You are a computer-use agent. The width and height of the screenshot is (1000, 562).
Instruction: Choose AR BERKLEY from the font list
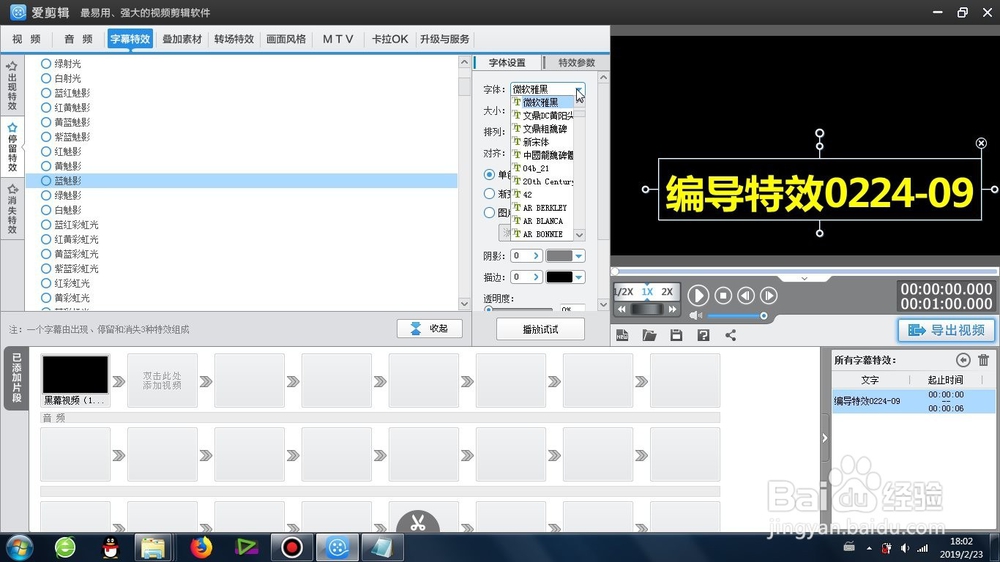pyautogui.click(x=543, y=208)
